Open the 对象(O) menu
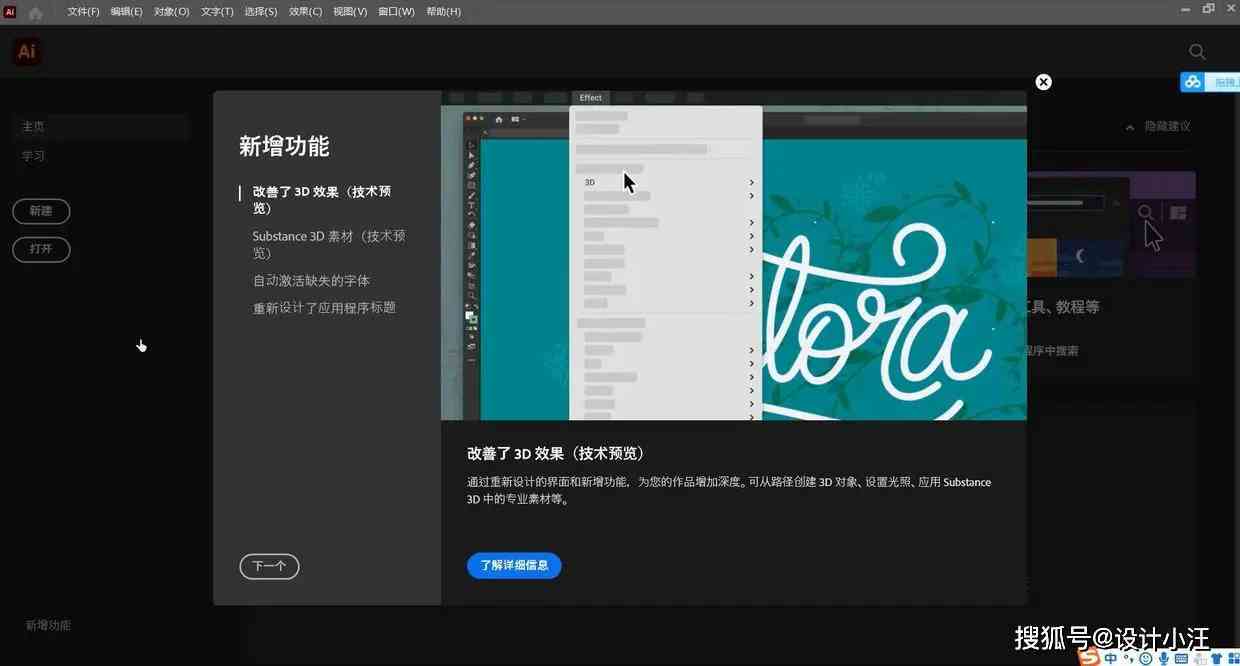Viewport: 1240px width, 666px height. (x=172, y=12)
